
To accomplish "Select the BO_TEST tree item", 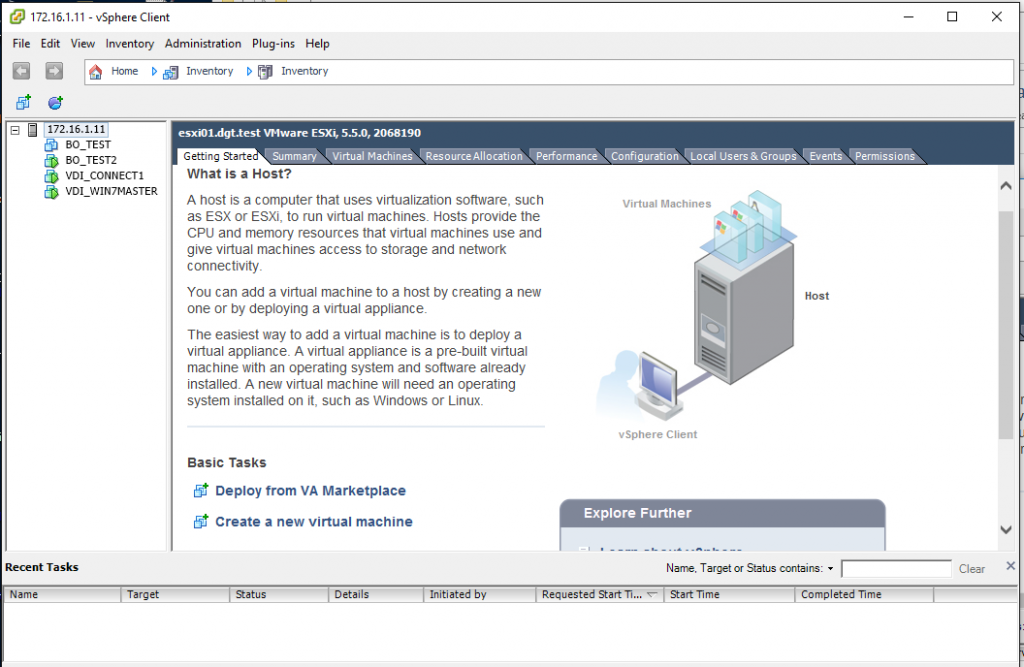I will (88, 145).
